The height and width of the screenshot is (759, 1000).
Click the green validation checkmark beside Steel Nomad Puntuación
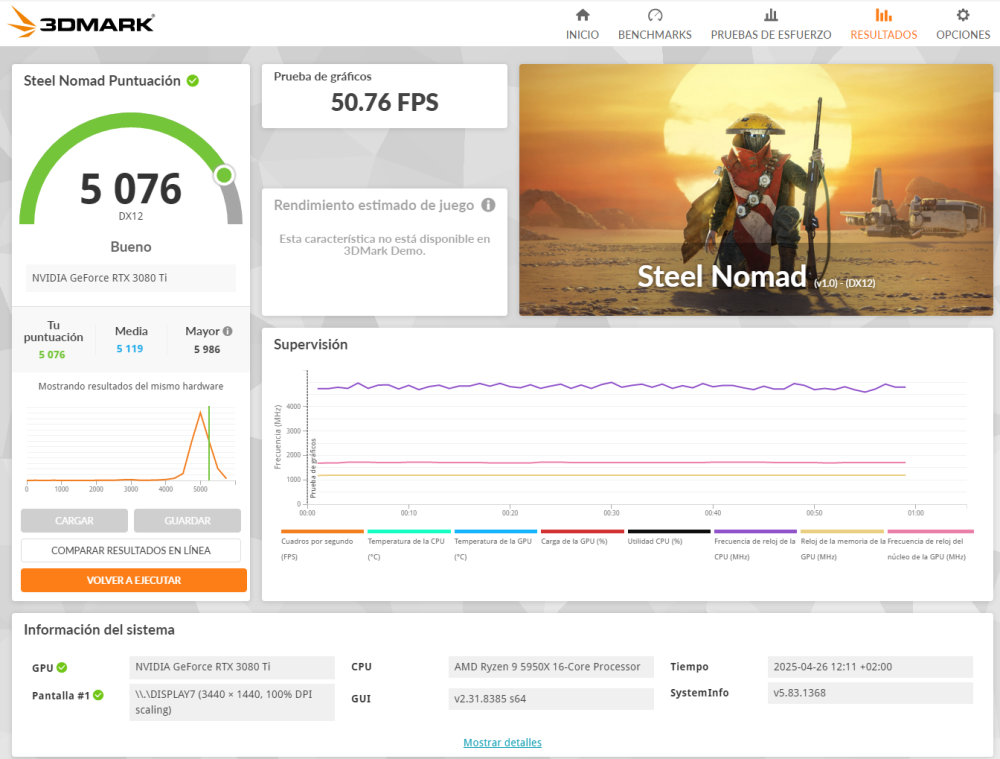[x=193, y=81]
